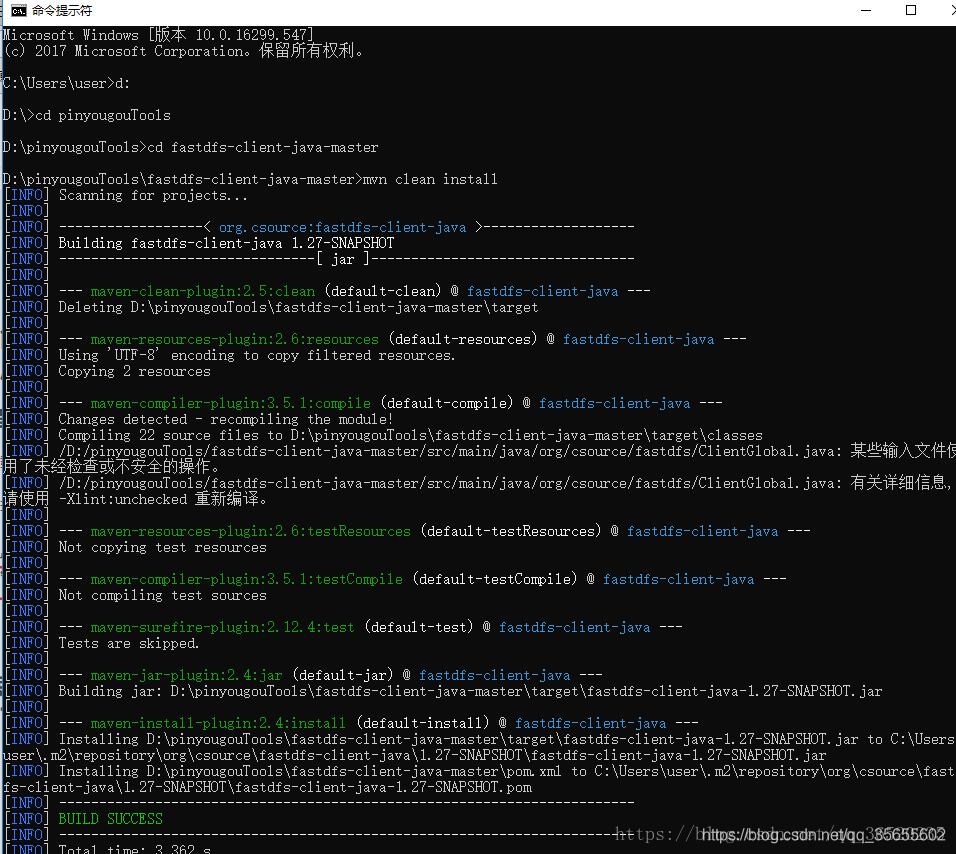This screenshot has width=956, height=854.
Task: Click the 'mvn clean install' command text
Action: coord(430,179)
